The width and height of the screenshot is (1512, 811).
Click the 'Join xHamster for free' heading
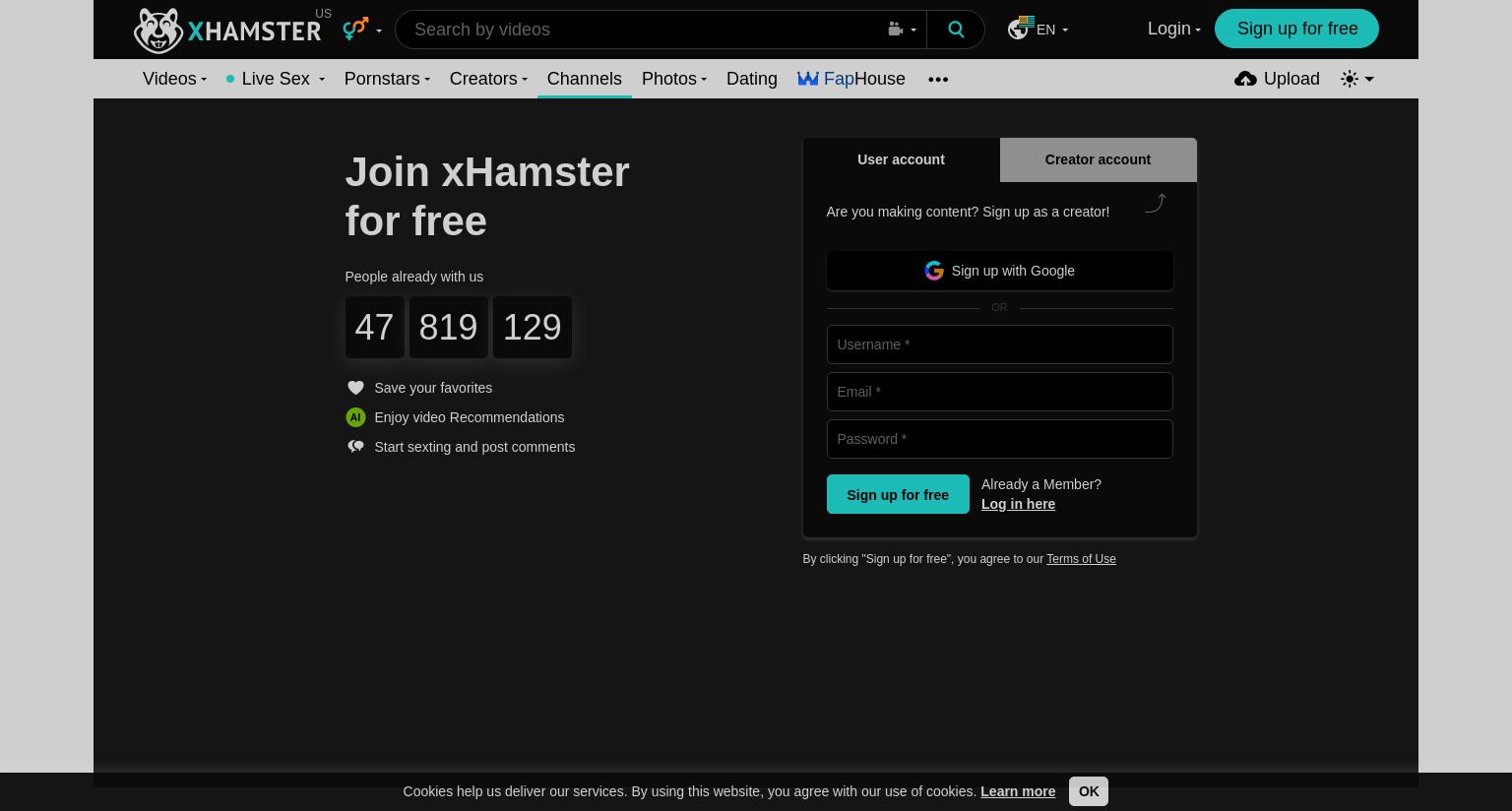487,196
